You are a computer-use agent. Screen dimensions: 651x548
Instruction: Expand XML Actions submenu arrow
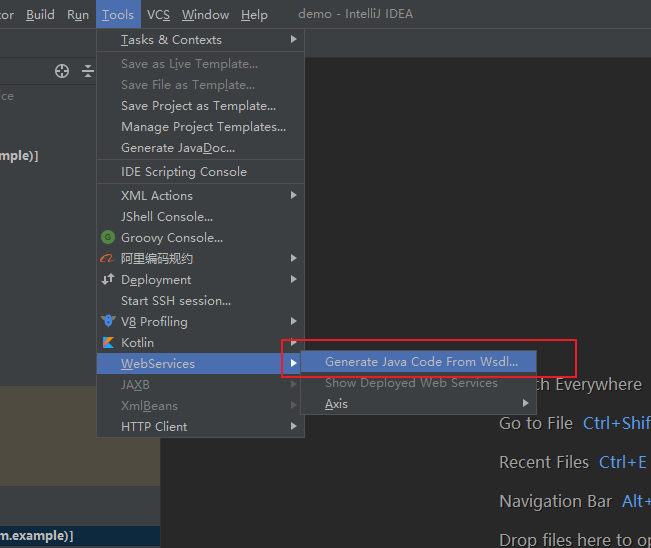[x=294, y=195]
